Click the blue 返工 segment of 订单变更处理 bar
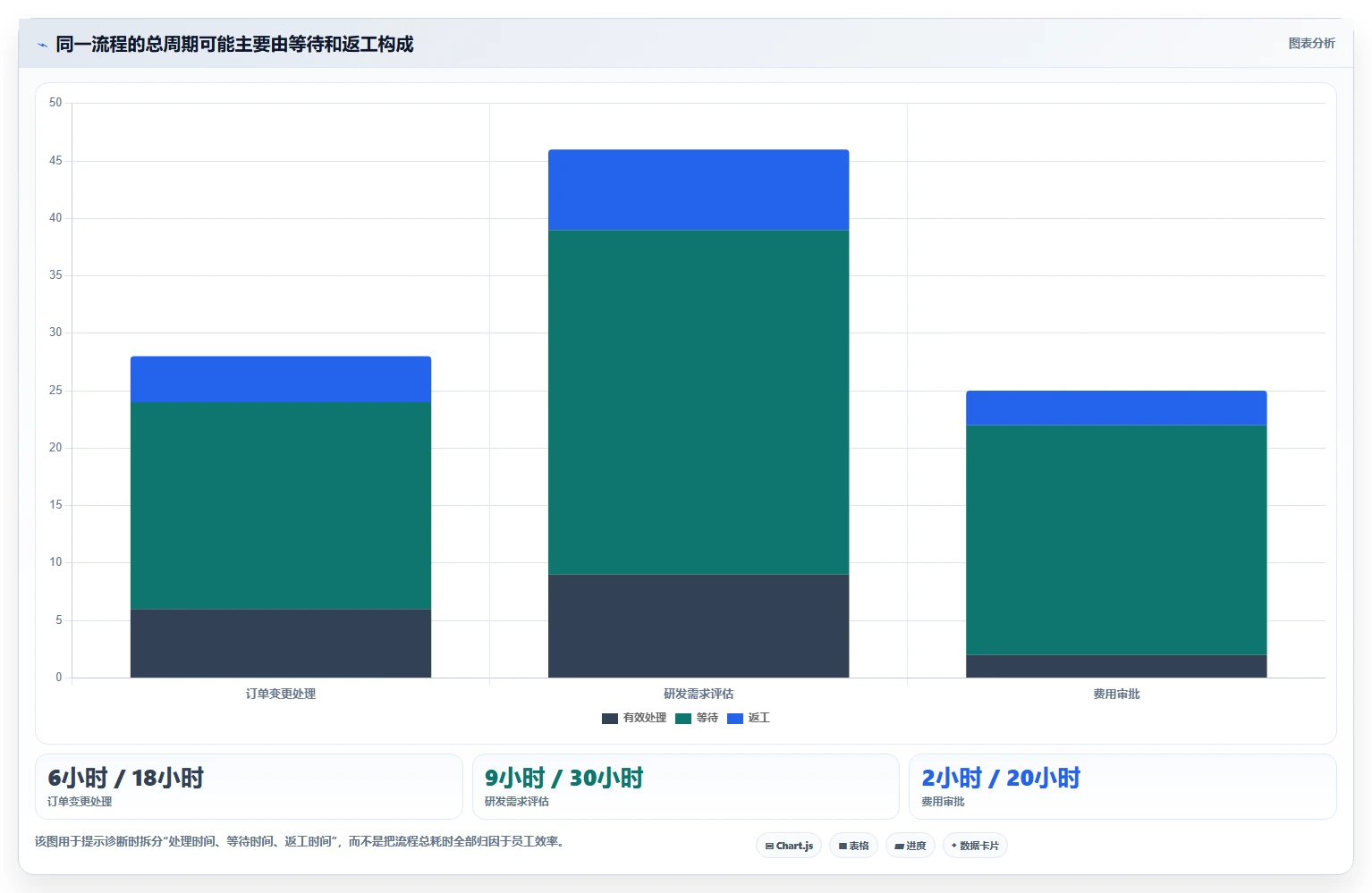The image size is (1372, 893). pos(281,379)
